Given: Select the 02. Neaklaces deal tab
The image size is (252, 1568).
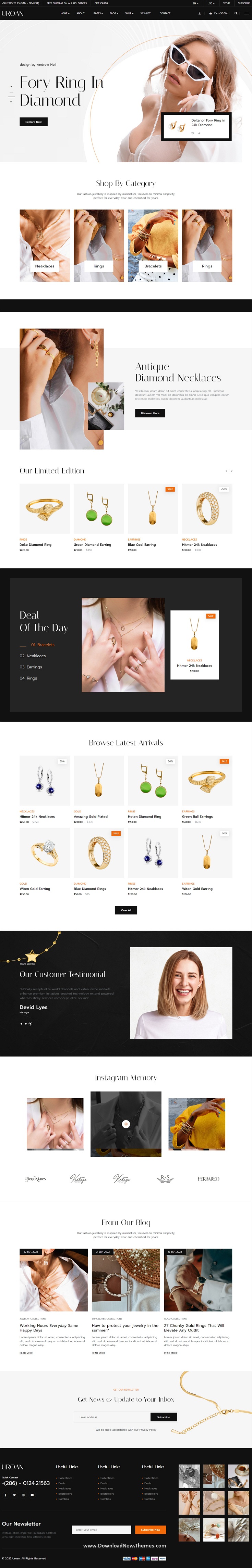Looking at the screenshot, I should pyautogui.click(x=32, y=656).
